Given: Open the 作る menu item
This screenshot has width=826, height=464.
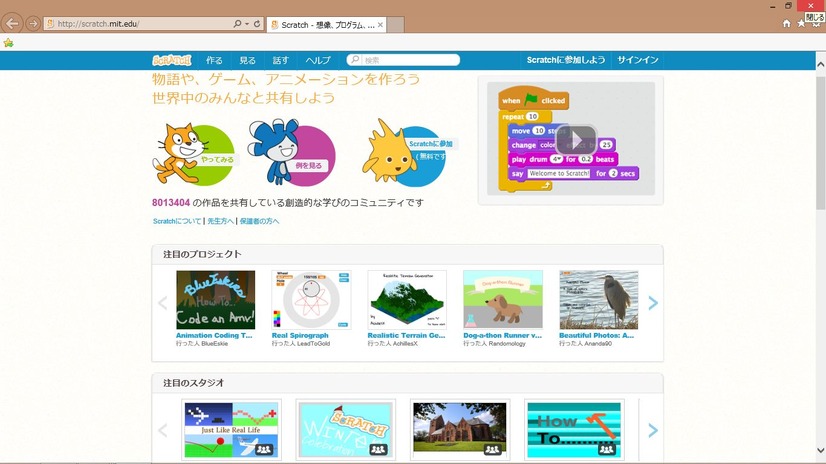Looking at the screenshot, I should 214,60.
